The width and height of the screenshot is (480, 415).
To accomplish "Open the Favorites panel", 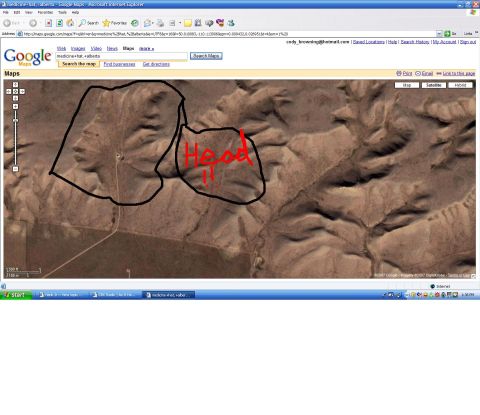I will point(115,23).
